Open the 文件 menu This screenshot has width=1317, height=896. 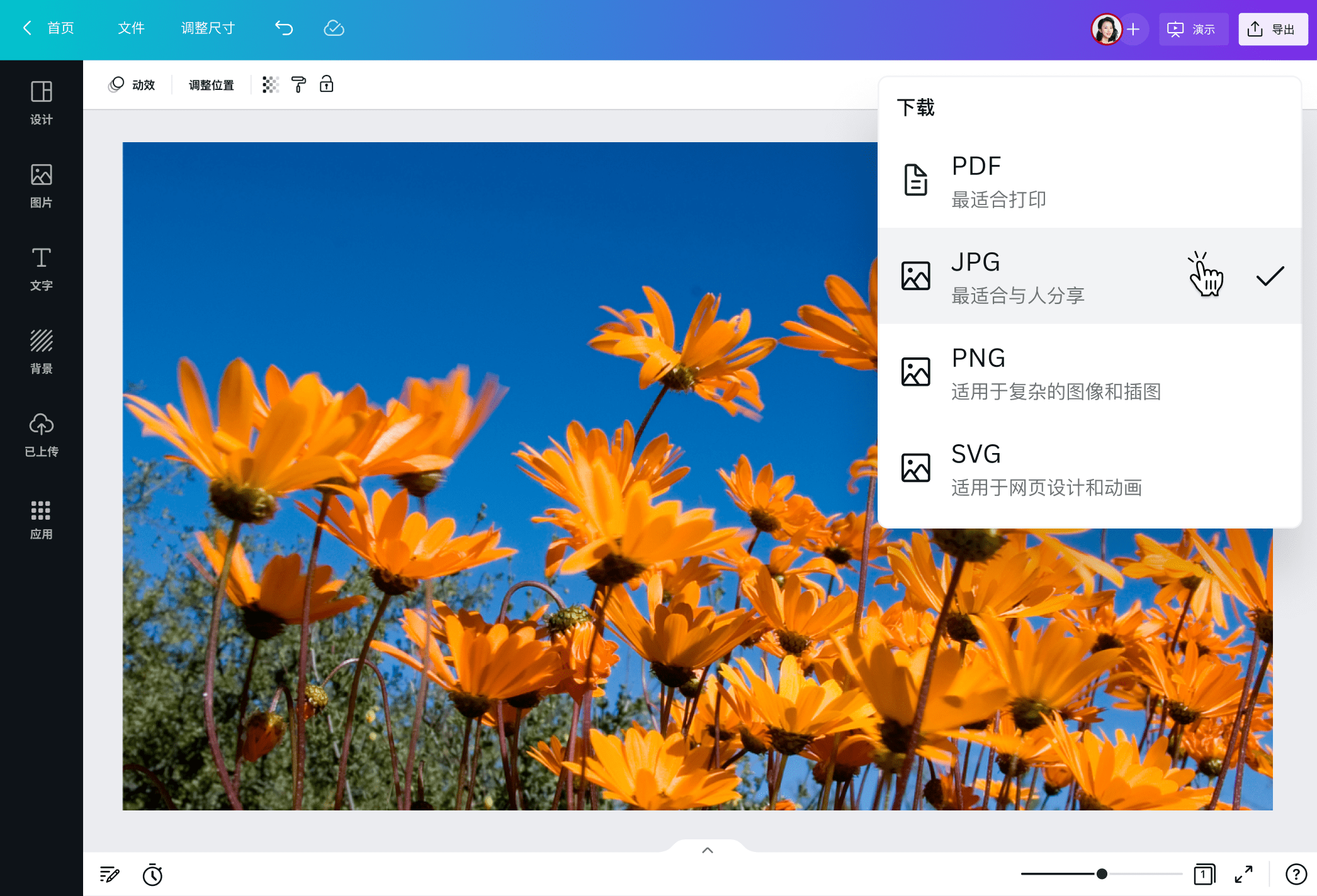point(130,28)
